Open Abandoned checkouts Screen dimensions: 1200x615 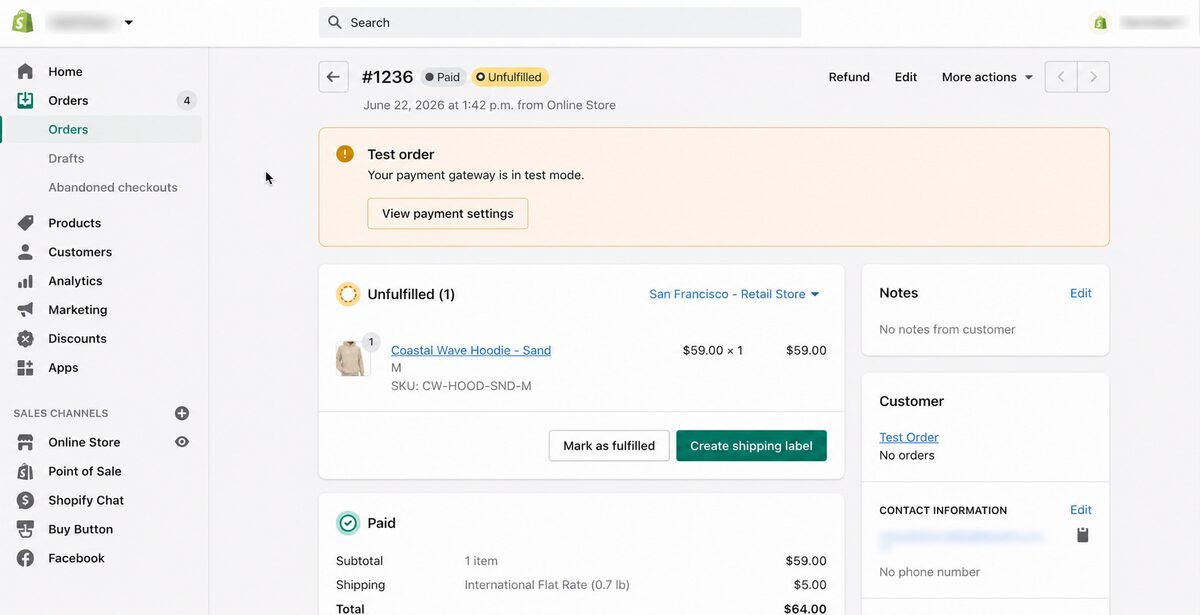coord(113,187)
